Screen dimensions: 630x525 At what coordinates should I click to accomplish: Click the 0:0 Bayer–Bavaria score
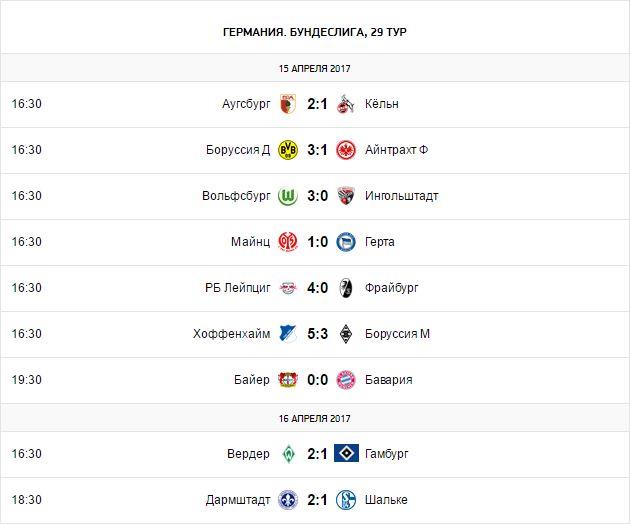[x=316, y=380]
